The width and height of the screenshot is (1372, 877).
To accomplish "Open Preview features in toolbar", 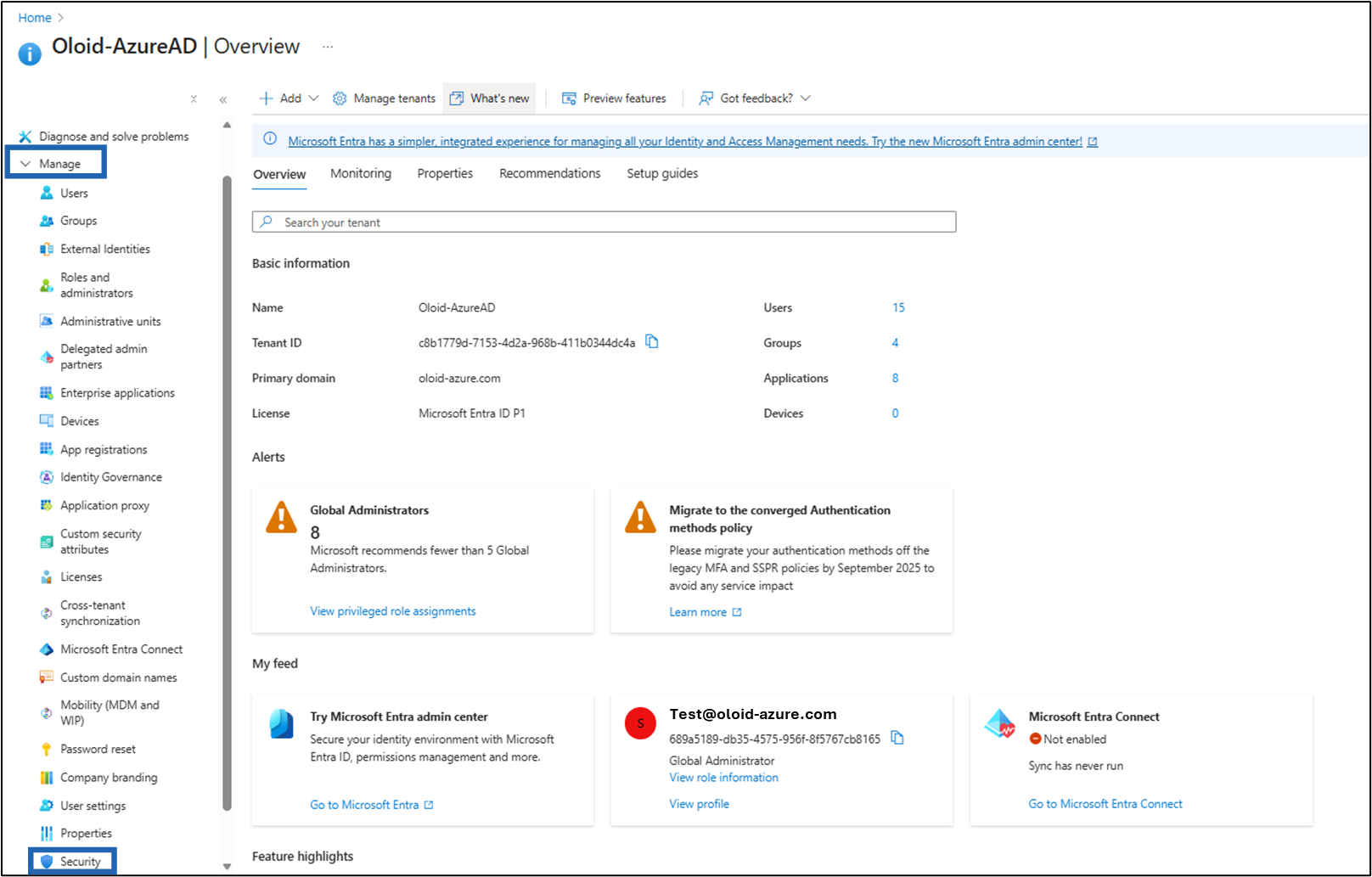I will tap(614, 98).
